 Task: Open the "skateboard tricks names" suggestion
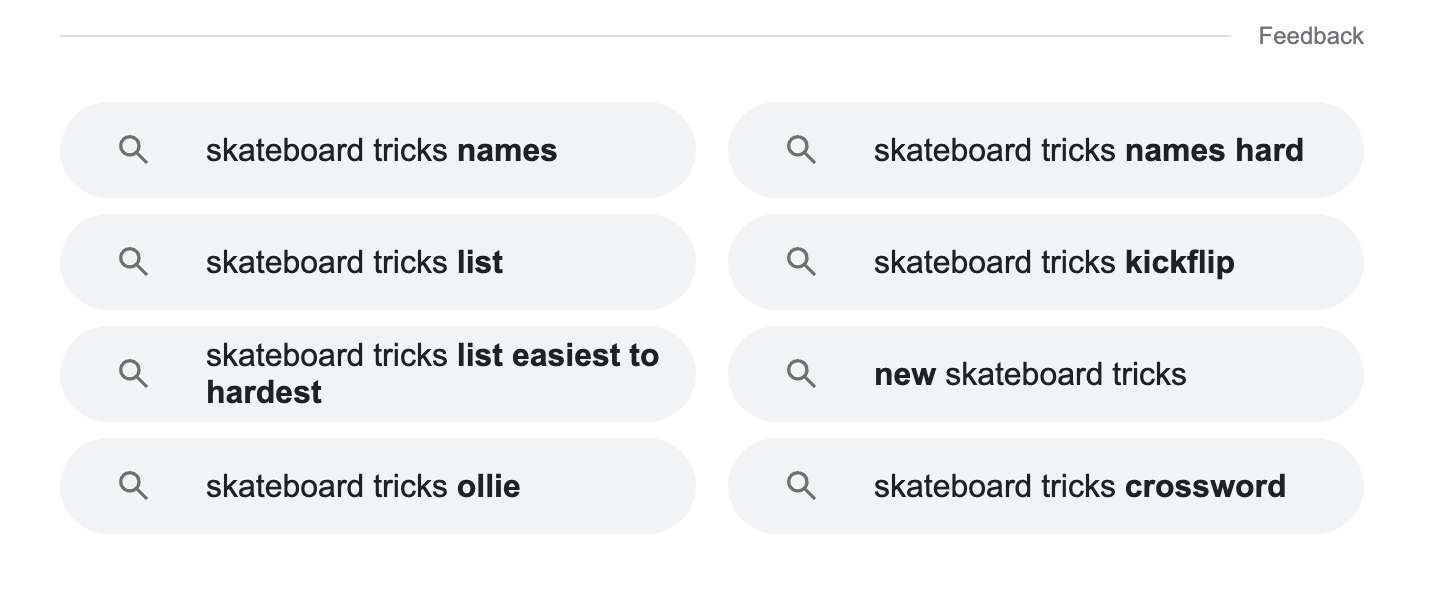pos(381,150)
